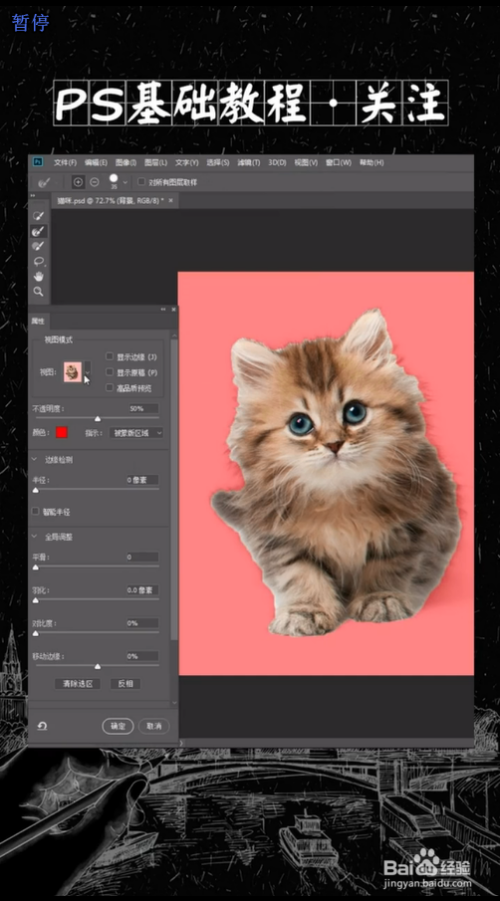500x901 pixels.
Task: Select the Lasso tool
Action: [39, 261]
